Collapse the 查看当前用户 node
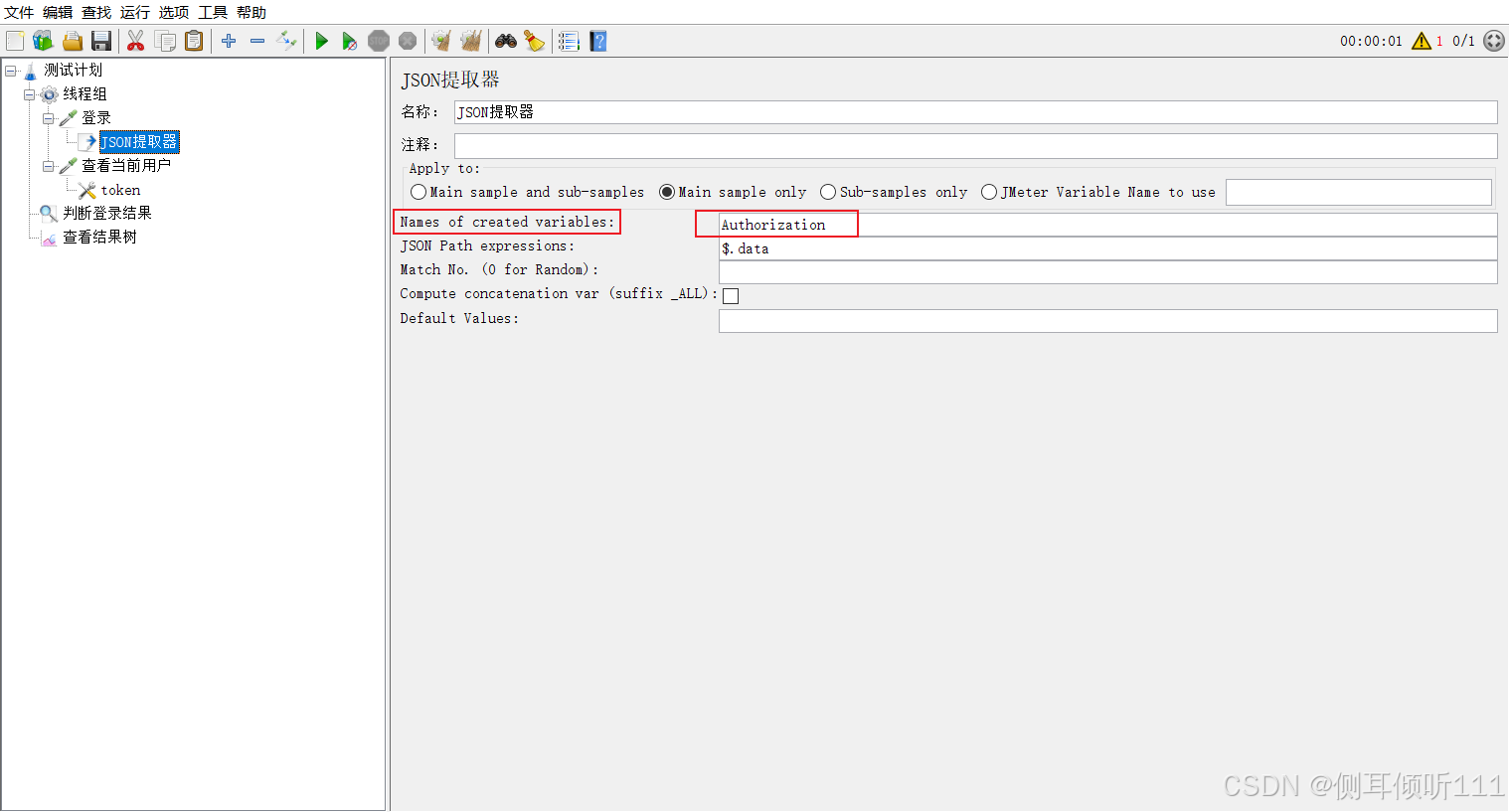The height and width of the screenshot is (812, 1509). tap(49, 166)
